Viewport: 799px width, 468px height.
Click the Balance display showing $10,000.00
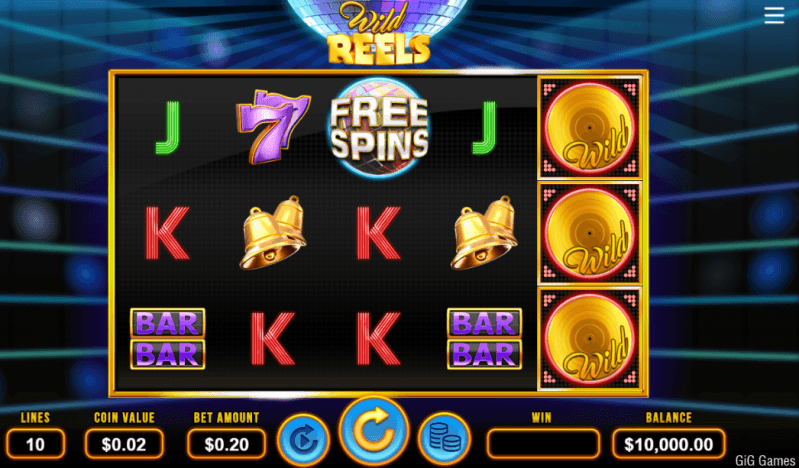tap(669, 444)
